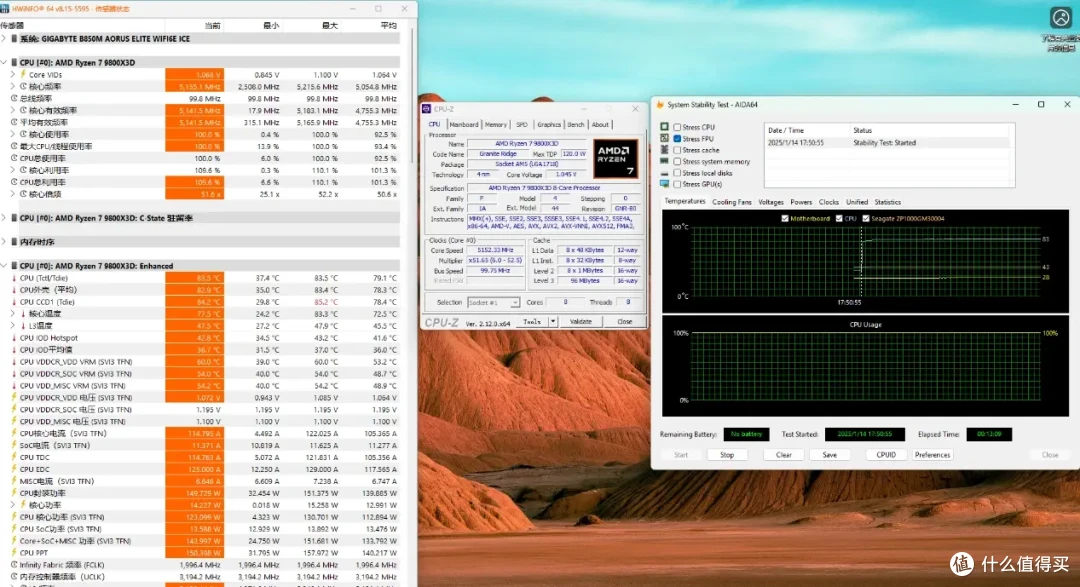Open the Statistics tab in AIDA64

[887, 203]
